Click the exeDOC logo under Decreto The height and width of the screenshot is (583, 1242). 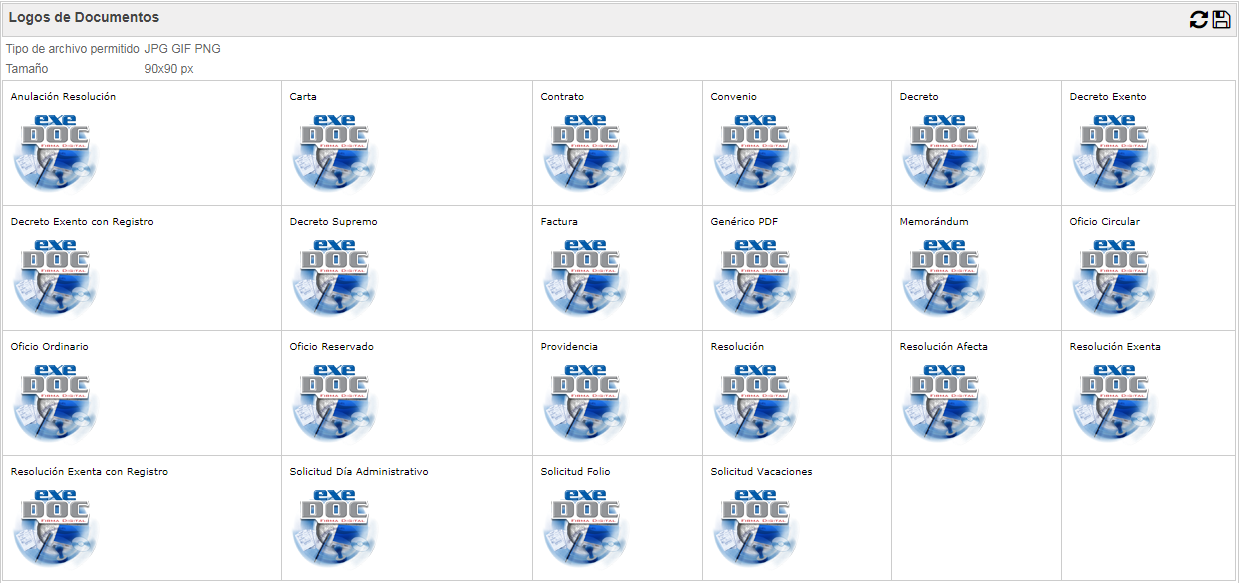[x=945, y=153]
